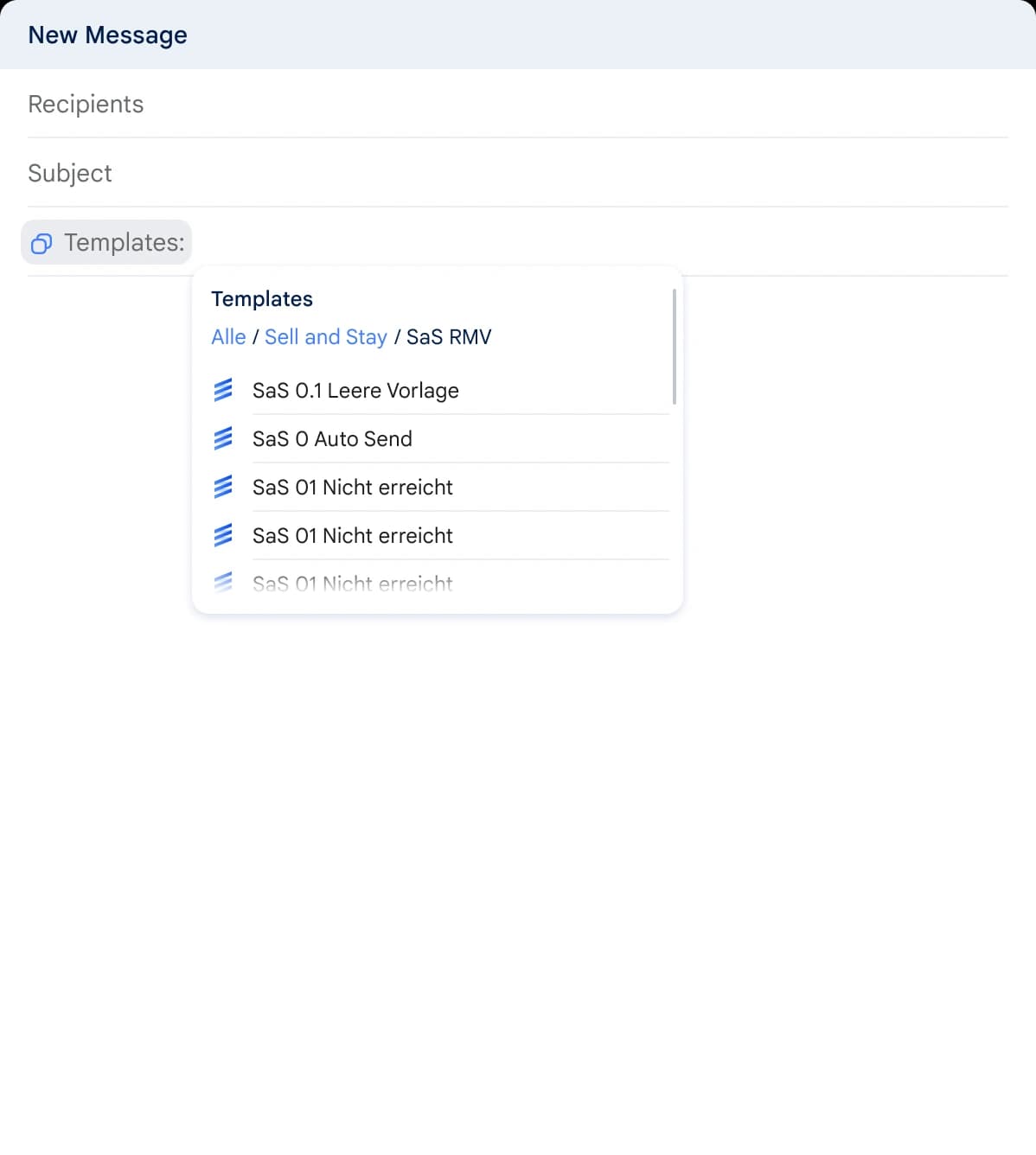Screen dimensions: 1036x1155
Task: Click the Templates popup heading
Action: [x=262, y=299]
